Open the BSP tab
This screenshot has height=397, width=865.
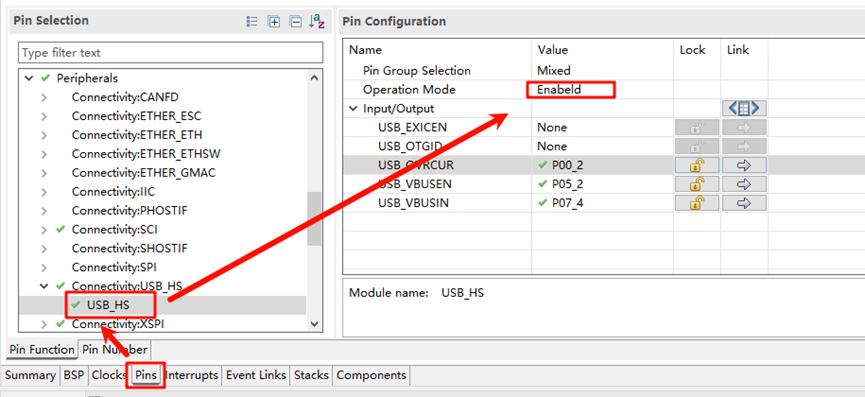(73, 375)
